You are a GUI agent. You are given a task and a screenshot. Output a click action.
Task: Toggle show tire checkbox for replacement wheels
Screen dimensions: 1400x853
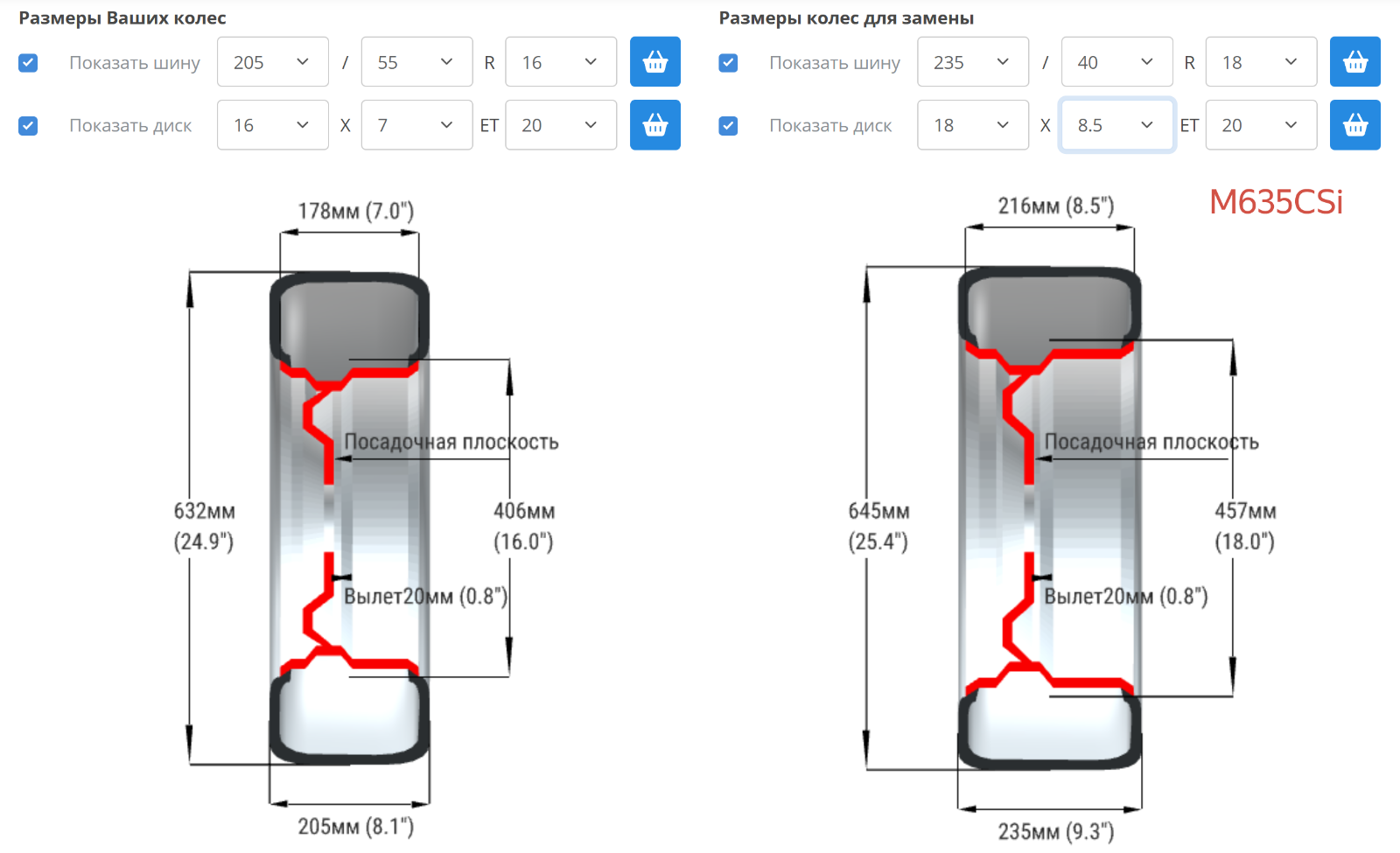coord(728,63)
